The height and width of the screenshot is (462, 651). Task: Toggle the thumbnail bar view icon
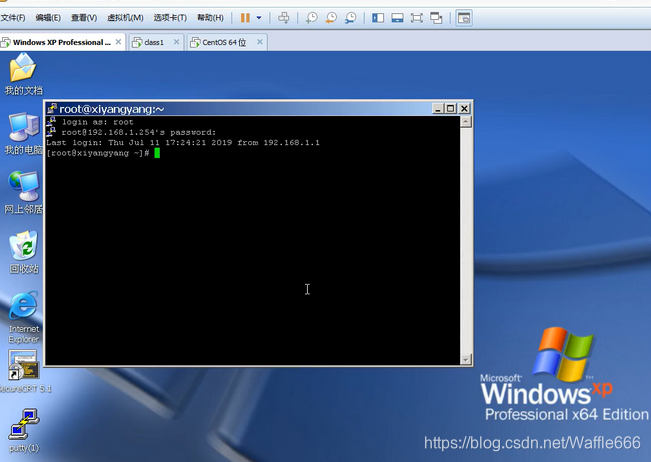tap(397, 18)
